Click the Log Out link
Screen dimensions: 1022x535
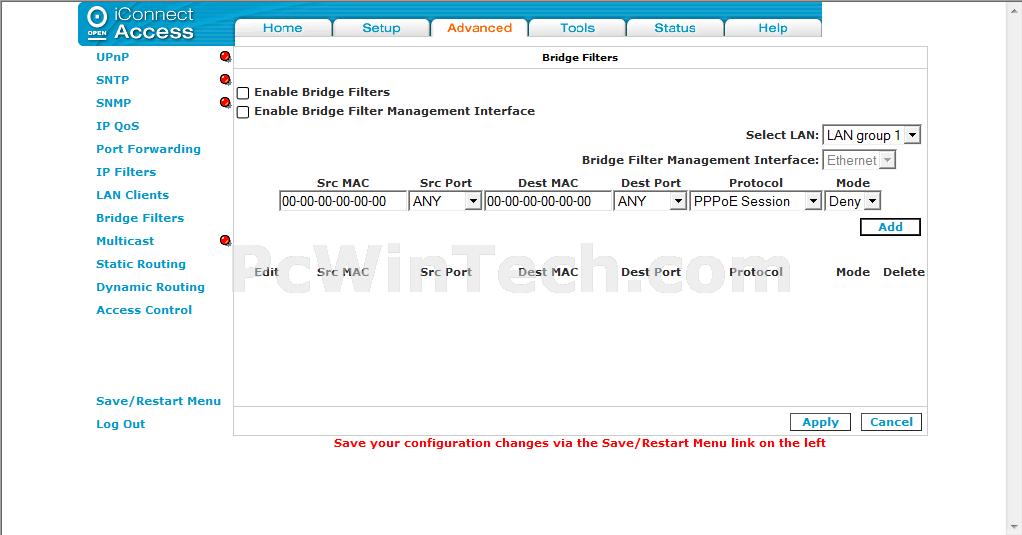(121, 424)
